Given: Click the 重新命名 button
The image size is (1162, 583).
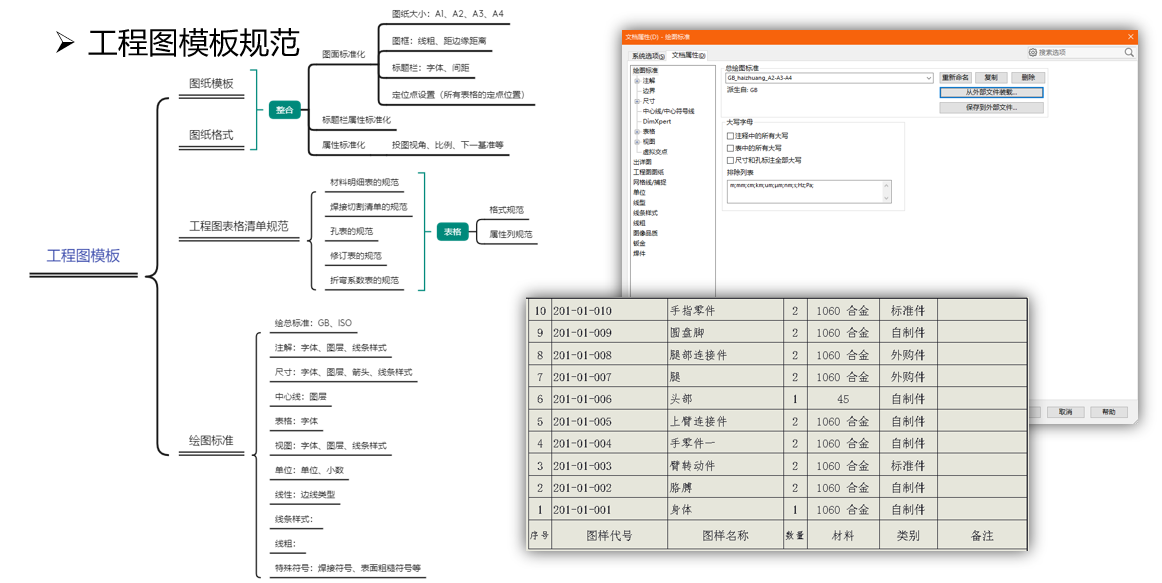Looking at the screenshot, I should click(955, 77).
